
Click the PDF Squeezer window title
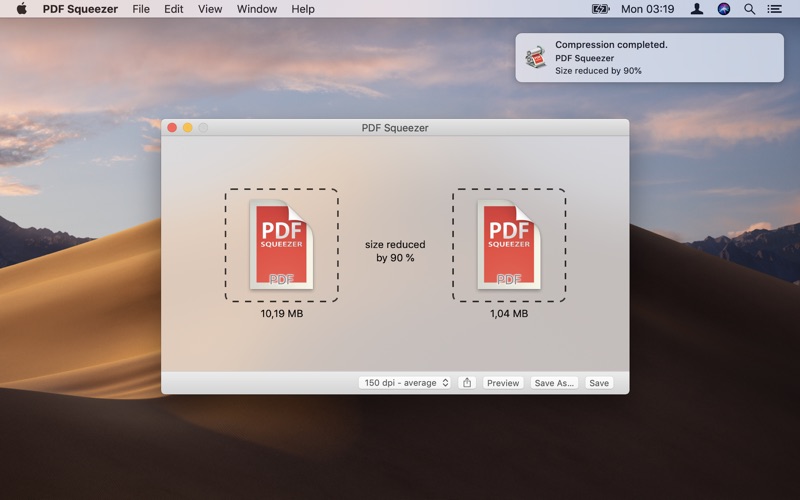(x=395, y=128)
